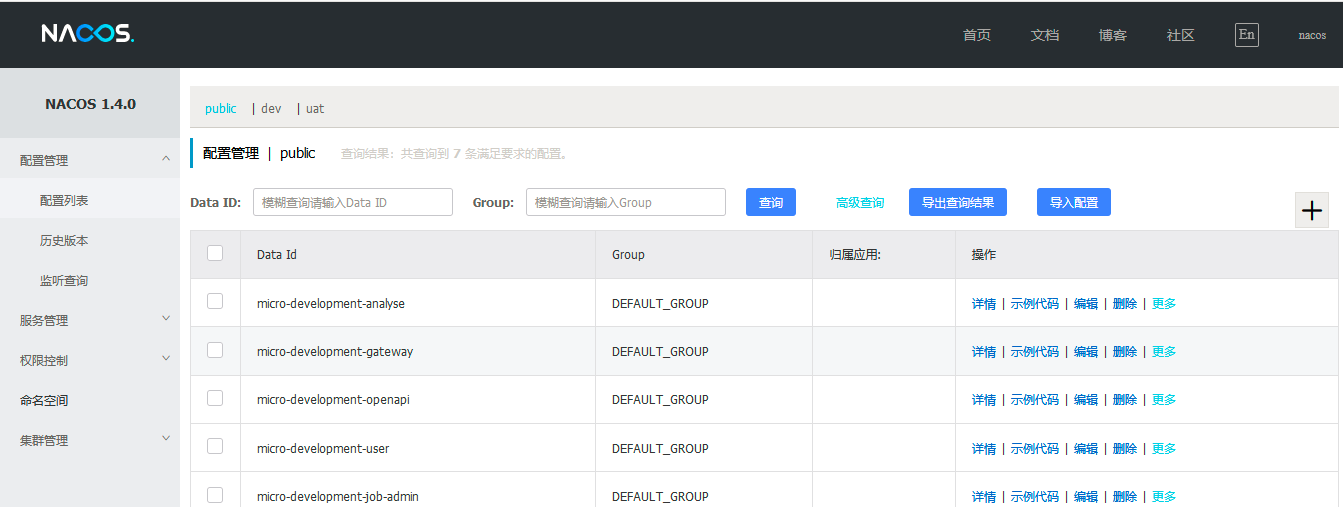Select 监听查询 in the sidebar

click(x=90, y=280)
